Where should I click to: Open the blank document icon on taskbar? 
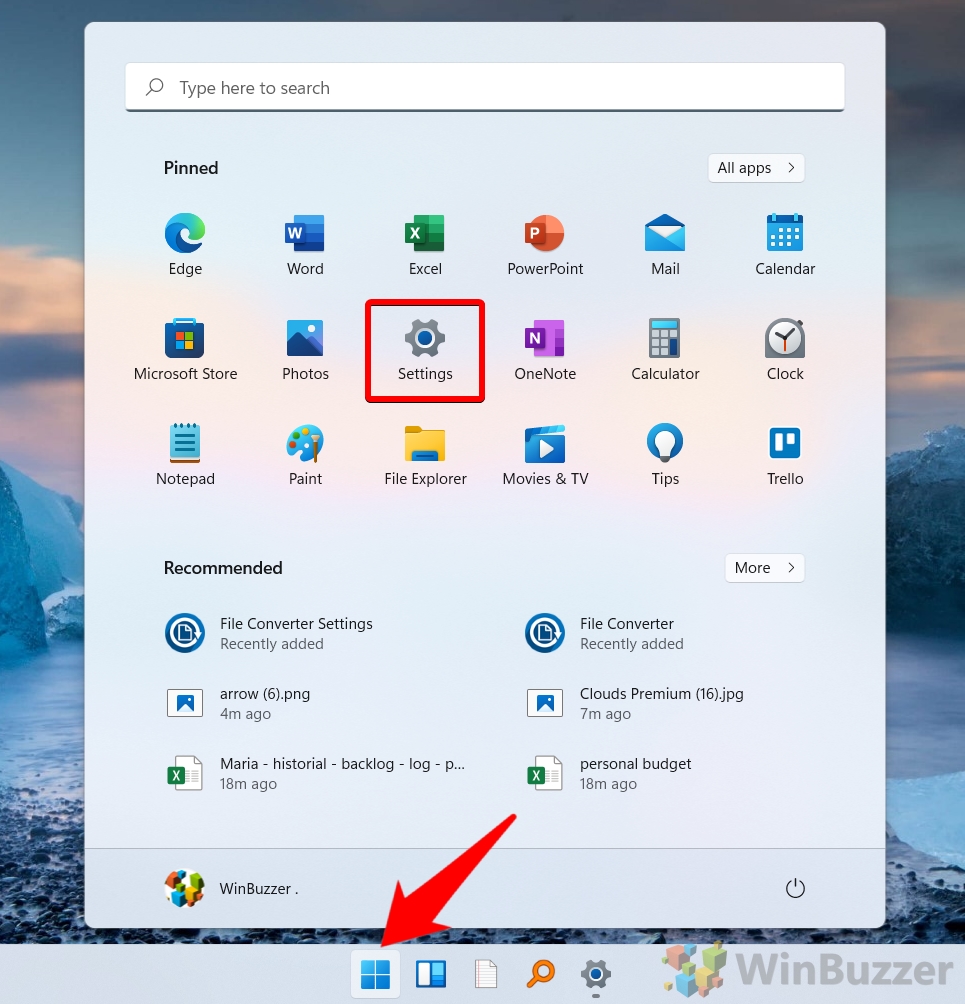click(x=486, y=974)
